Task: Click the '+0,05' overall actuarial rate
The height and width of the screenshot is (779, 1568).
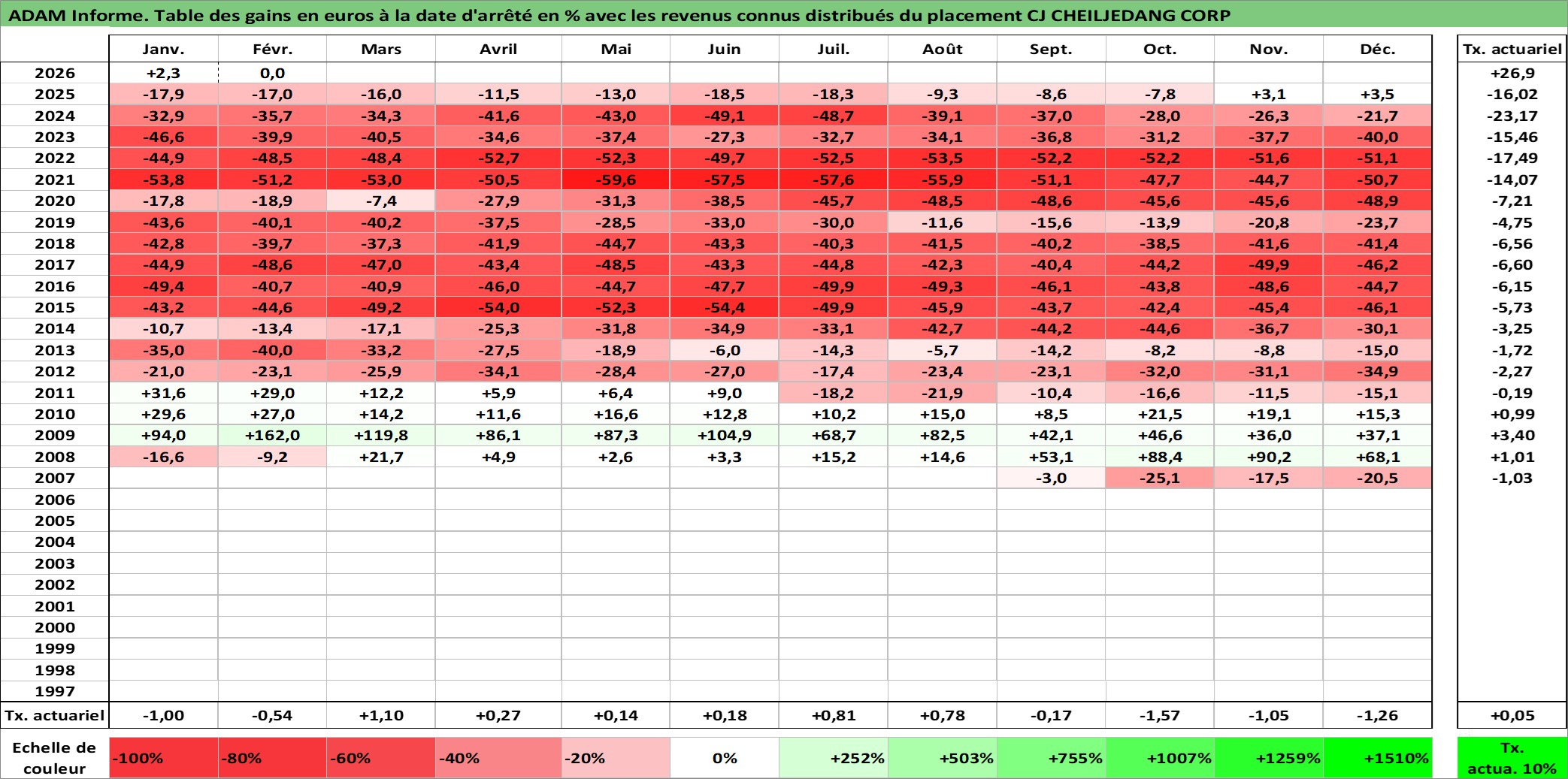Action: click(1512, 715)
